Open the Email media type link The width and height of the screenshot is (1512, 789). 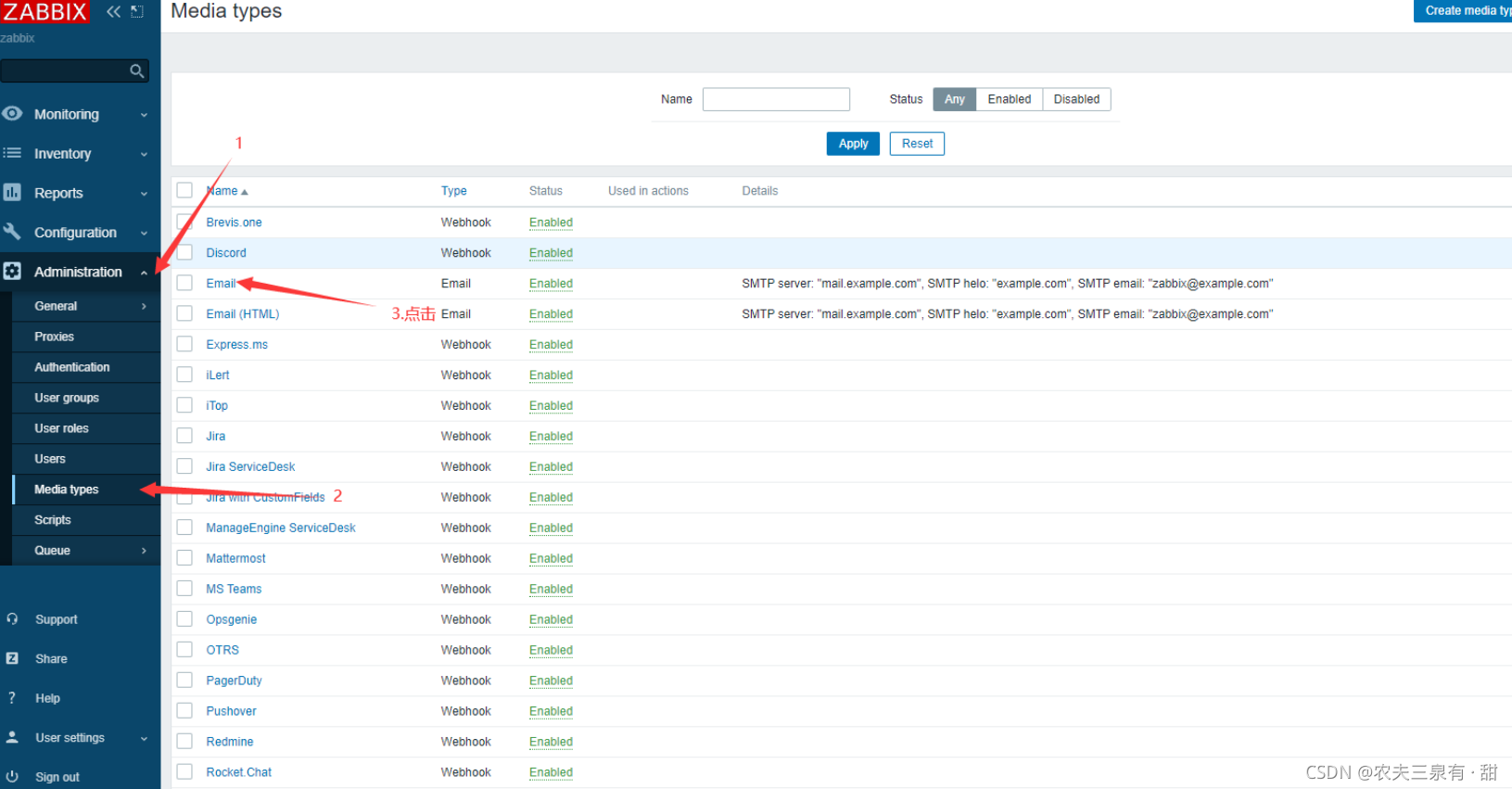(x=221, y=284)
